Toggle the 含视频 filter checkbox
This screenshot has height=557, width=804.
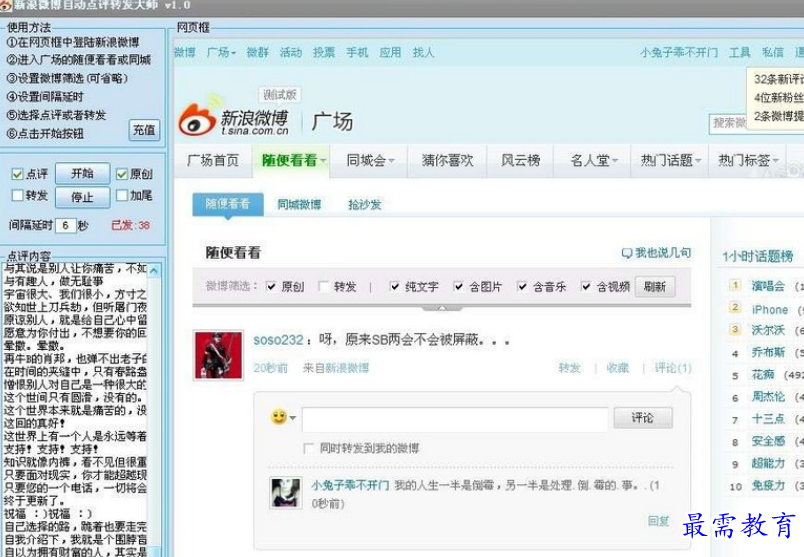coord(586,287)
